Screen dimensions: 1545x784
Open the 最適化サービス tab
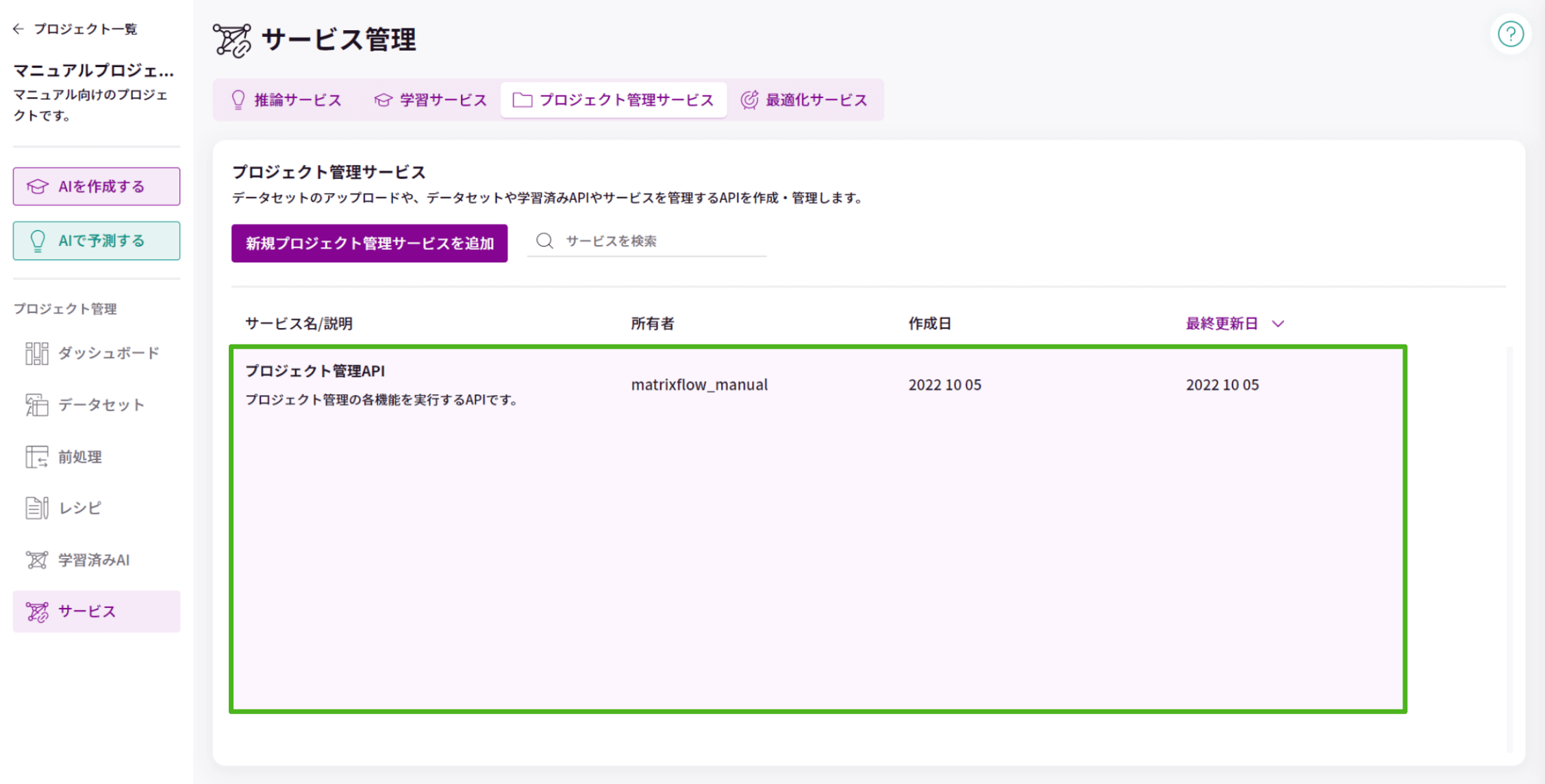806,99
